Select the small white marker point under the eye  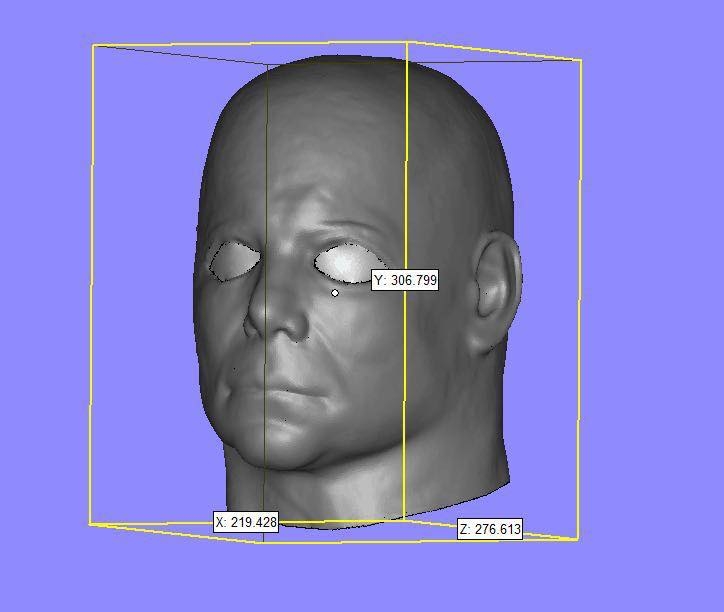click(335, 293)
